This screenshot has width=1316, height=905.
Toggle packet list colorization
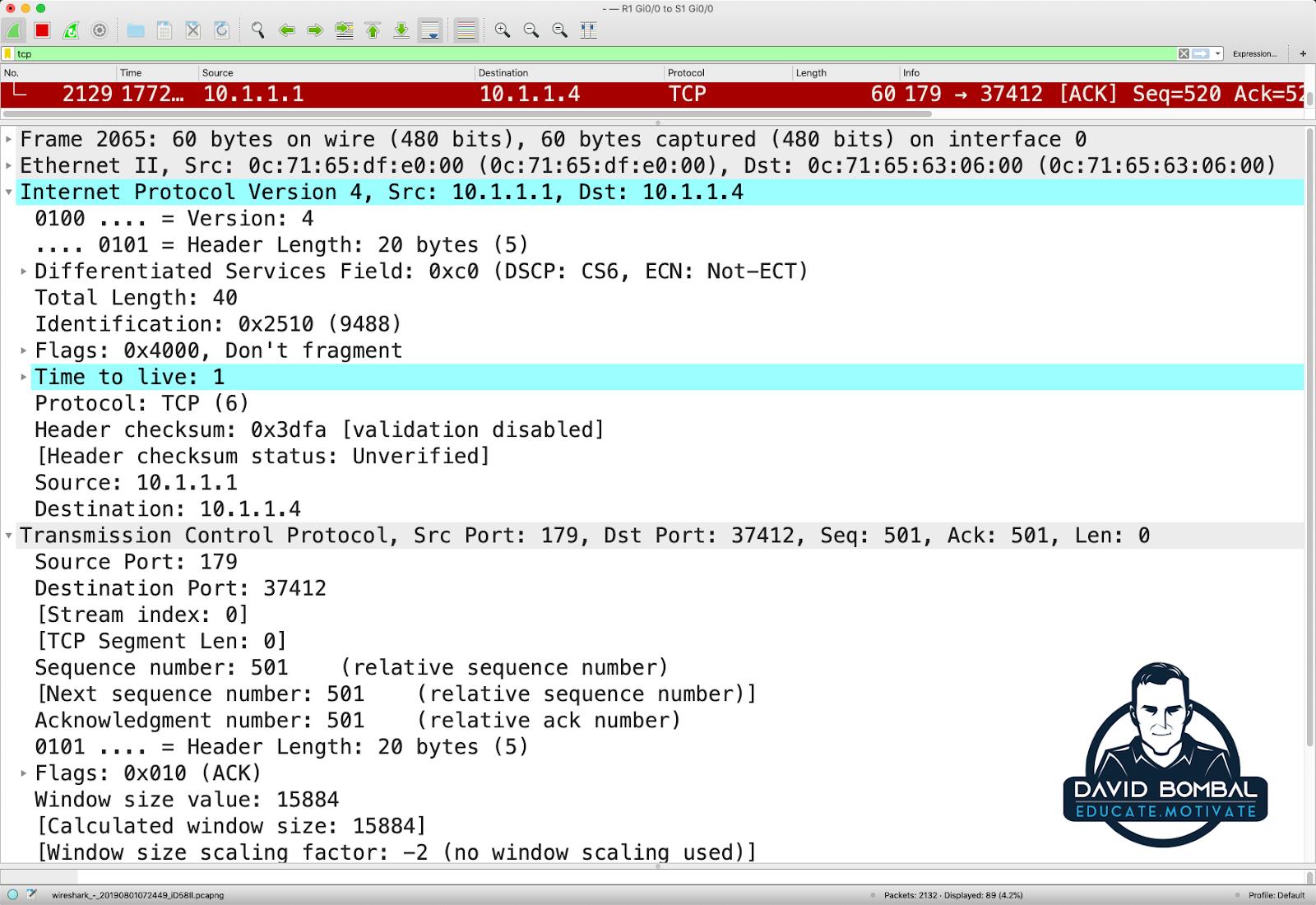(x=465, y=30)
